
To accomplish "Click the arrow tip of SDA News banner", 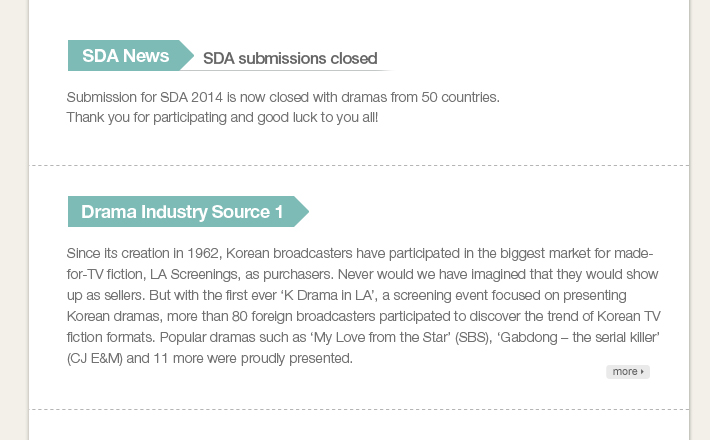I will pyautogui.click(x=187, y=56).
